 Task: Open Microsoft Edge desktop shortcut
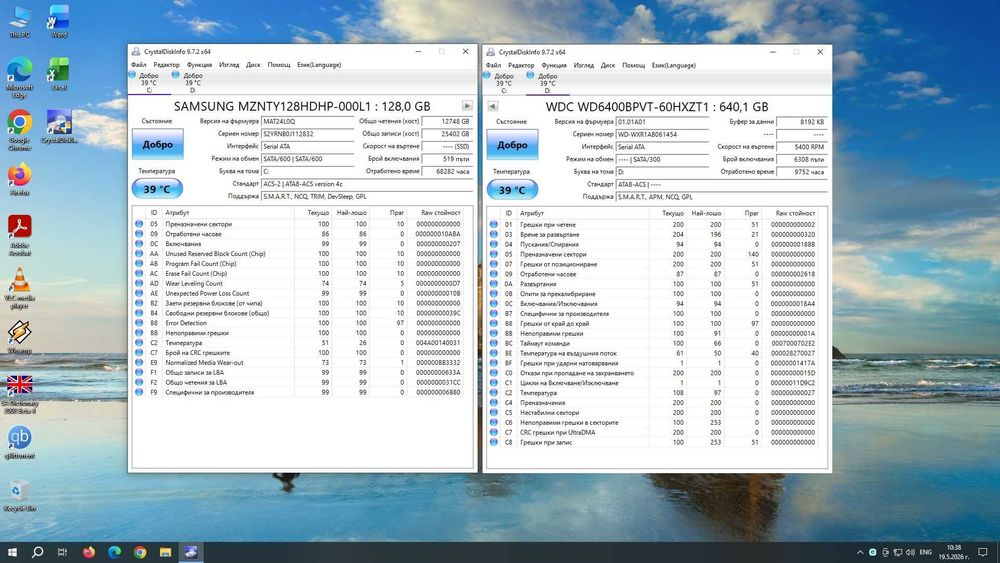[x=19, y=78]
